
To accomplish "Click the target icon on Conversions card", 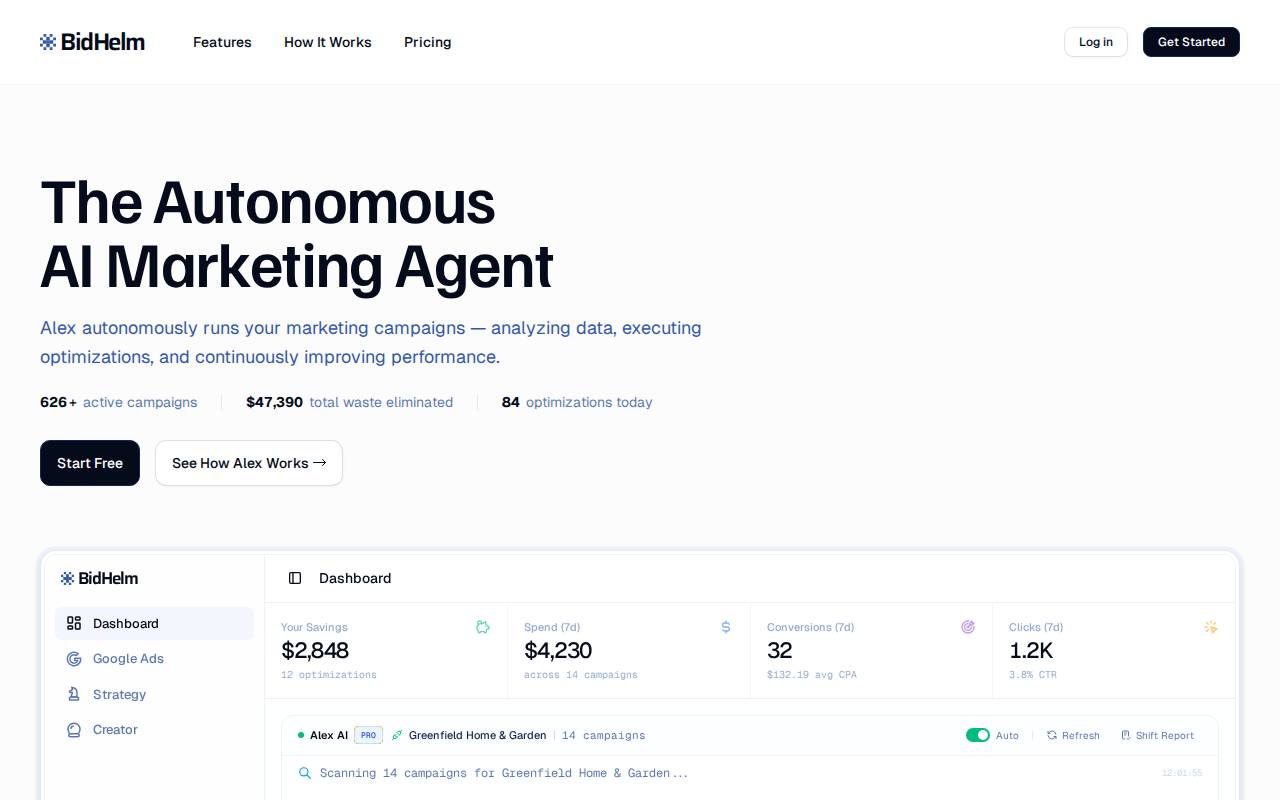I will (968, 627).
